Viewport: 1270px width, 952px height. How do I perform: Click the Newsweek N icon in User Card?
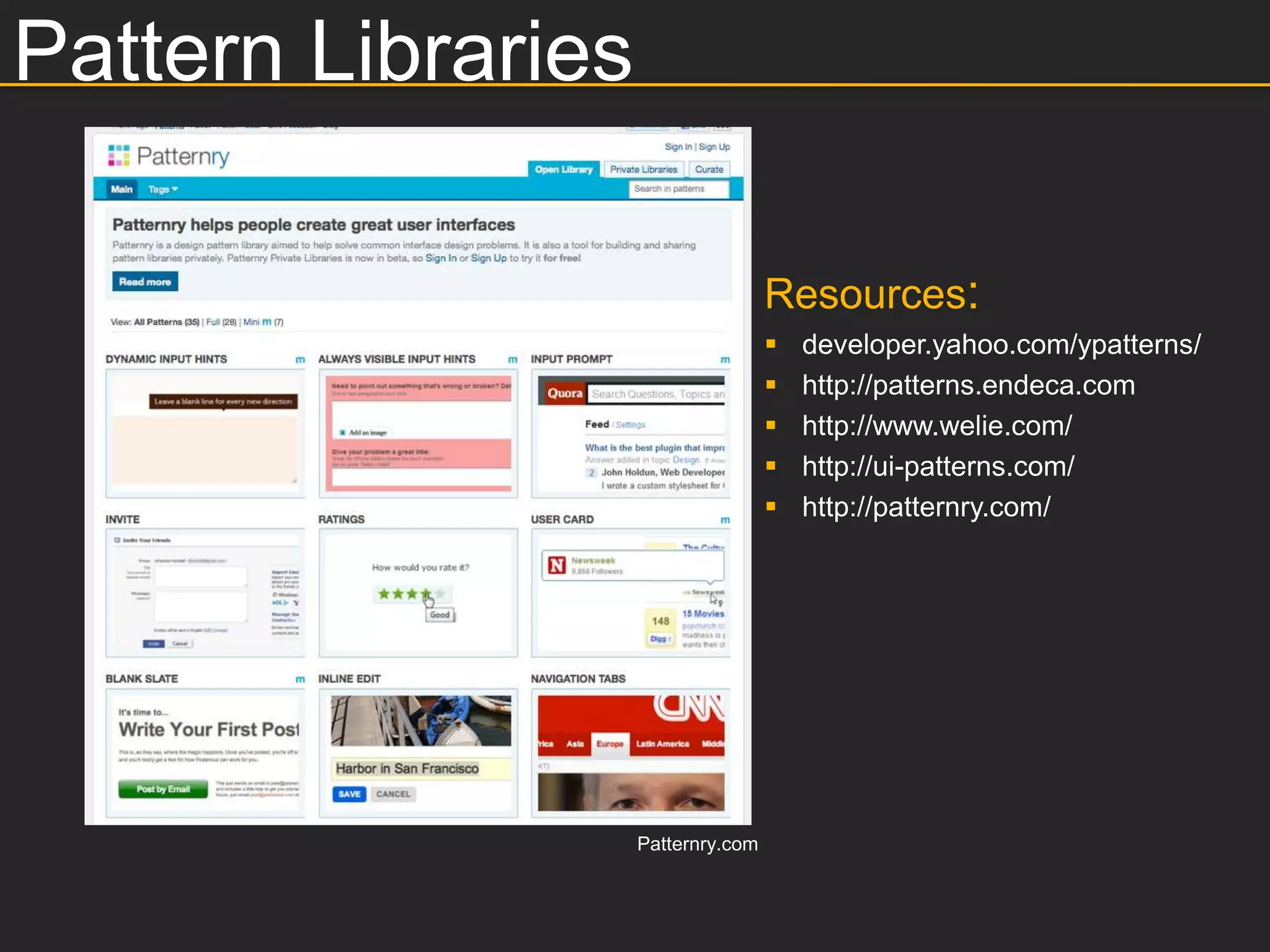coord(557,565)
